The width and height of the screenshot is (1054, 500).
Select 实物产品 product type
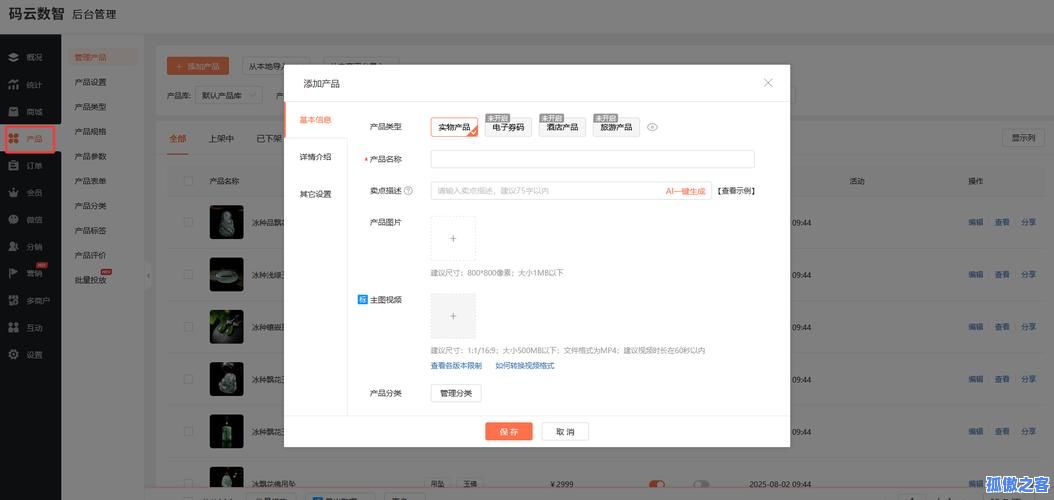point(454,127)
